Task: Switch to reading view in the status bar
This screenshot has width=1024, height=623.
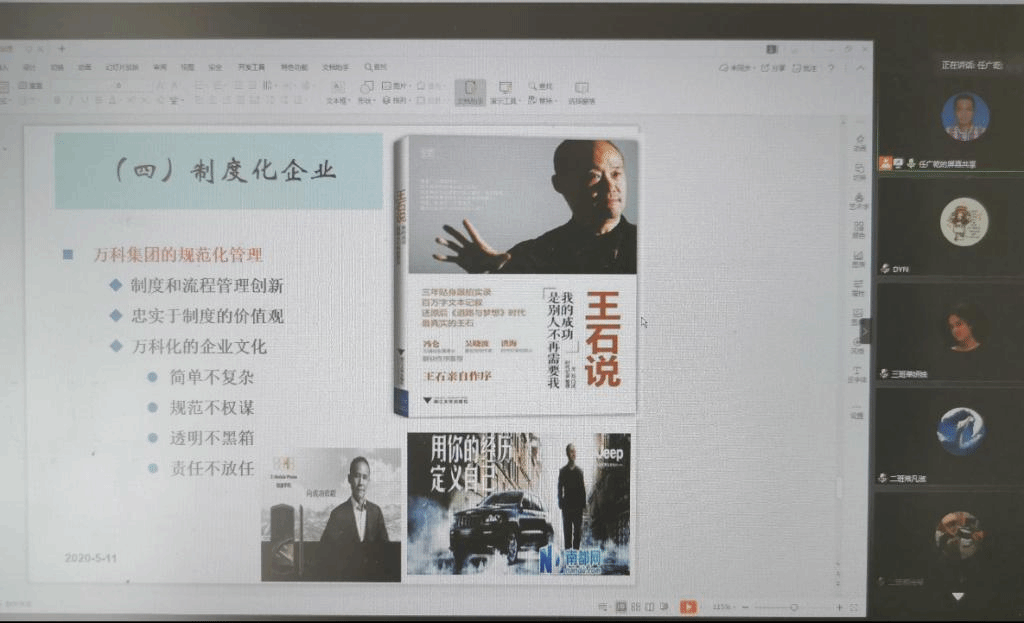Action: [x=650, y=607]
